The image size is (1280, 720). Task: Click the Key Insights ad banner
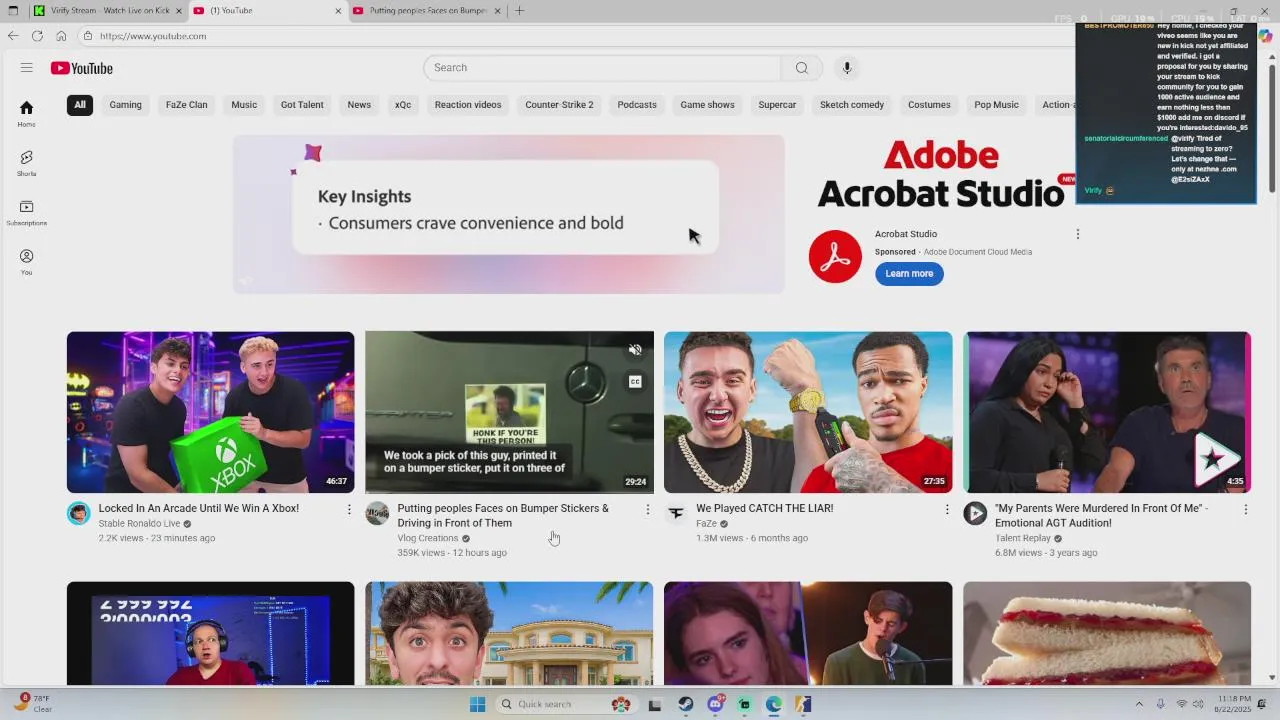tap(509, 215)
